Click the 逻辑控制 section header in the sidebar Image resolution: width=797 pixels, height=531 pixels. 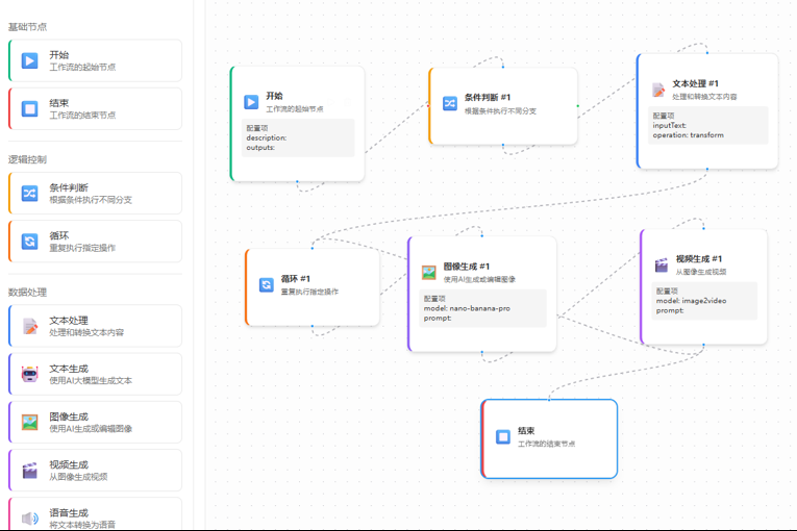pos(28,159)
